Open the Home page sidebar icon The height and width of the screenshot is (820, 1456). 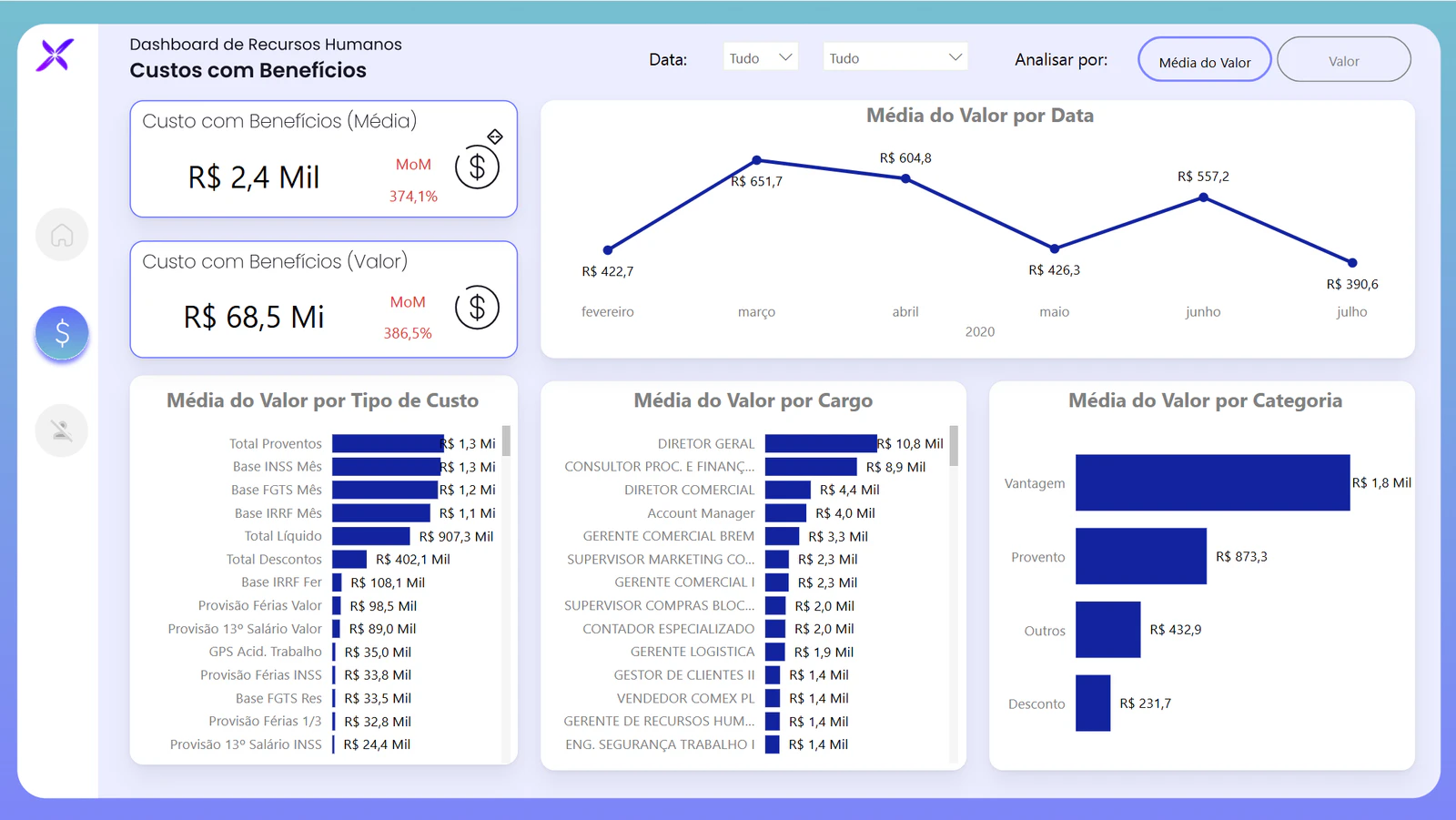(62, 235)
